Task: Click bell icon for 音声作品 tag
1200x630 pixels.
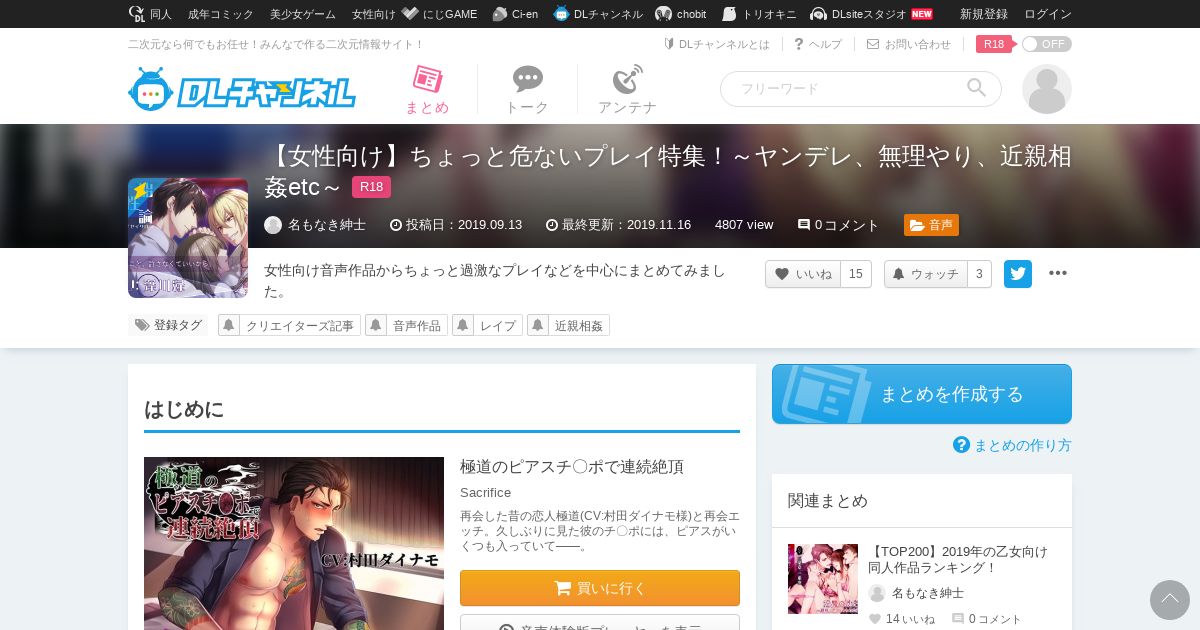Action: click(376, 325)
